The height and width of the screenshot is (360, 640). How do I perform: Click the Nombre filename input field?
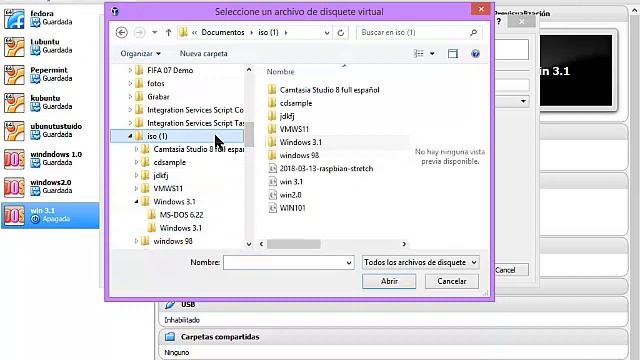click(x=284, y=262)
